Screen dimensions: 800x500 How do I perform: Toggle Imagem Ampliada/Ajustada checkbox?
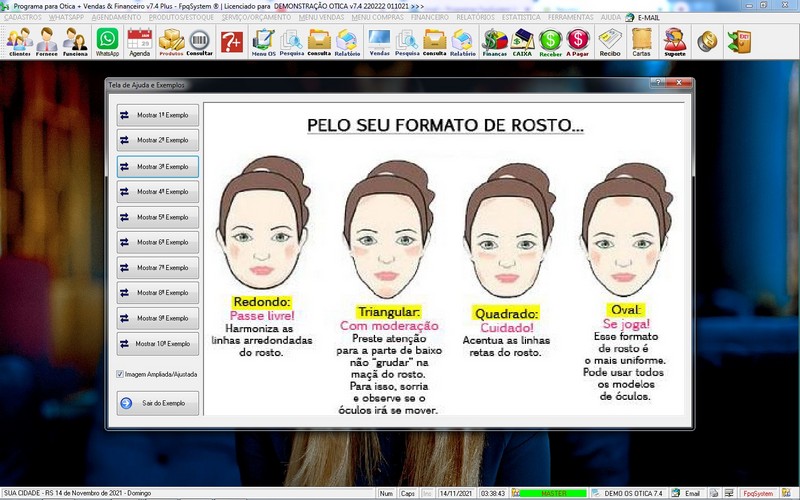[119, 374]
